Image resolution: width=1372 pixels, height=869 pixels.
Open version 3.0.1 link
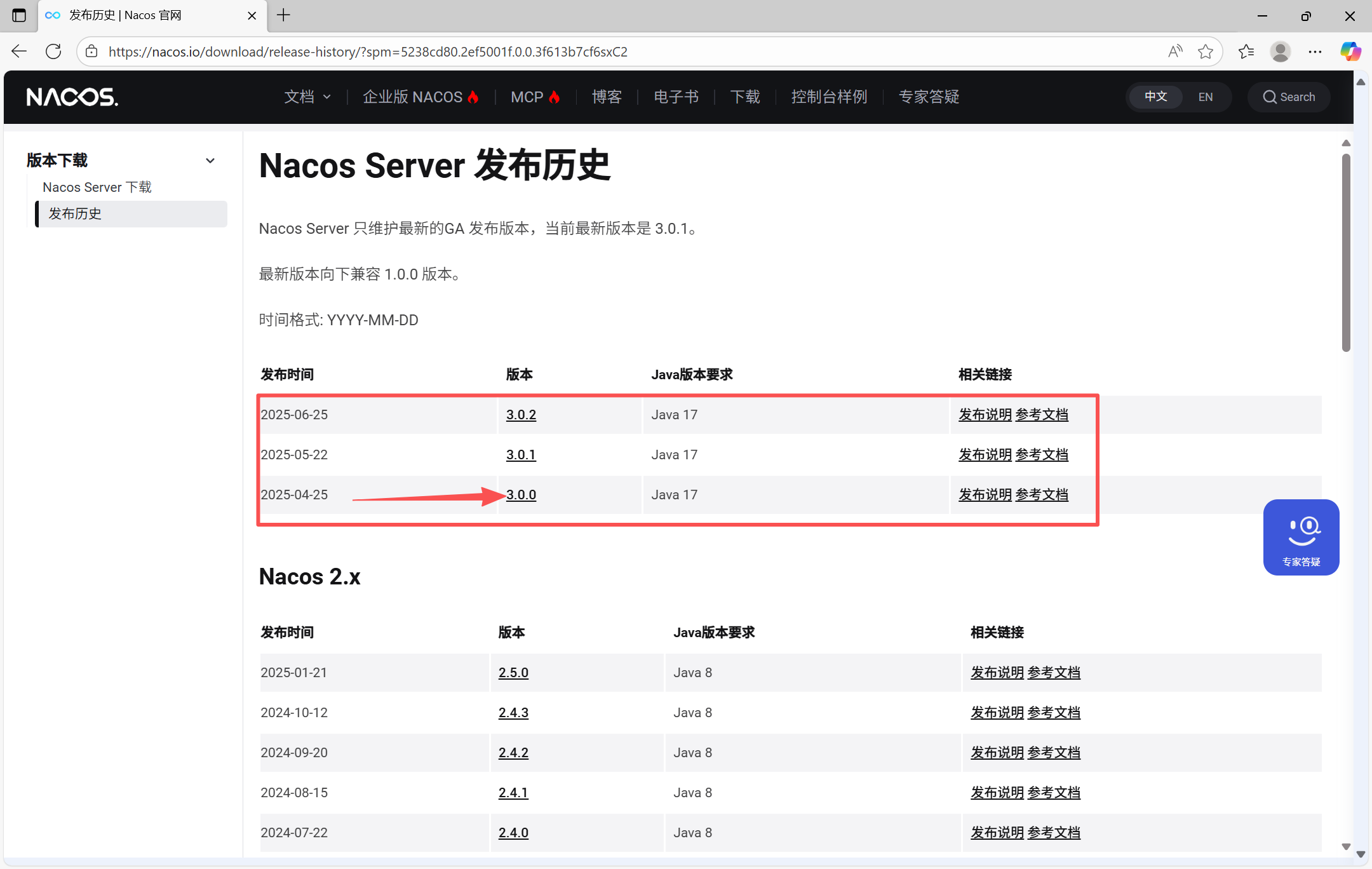click(x=521, y=455)
